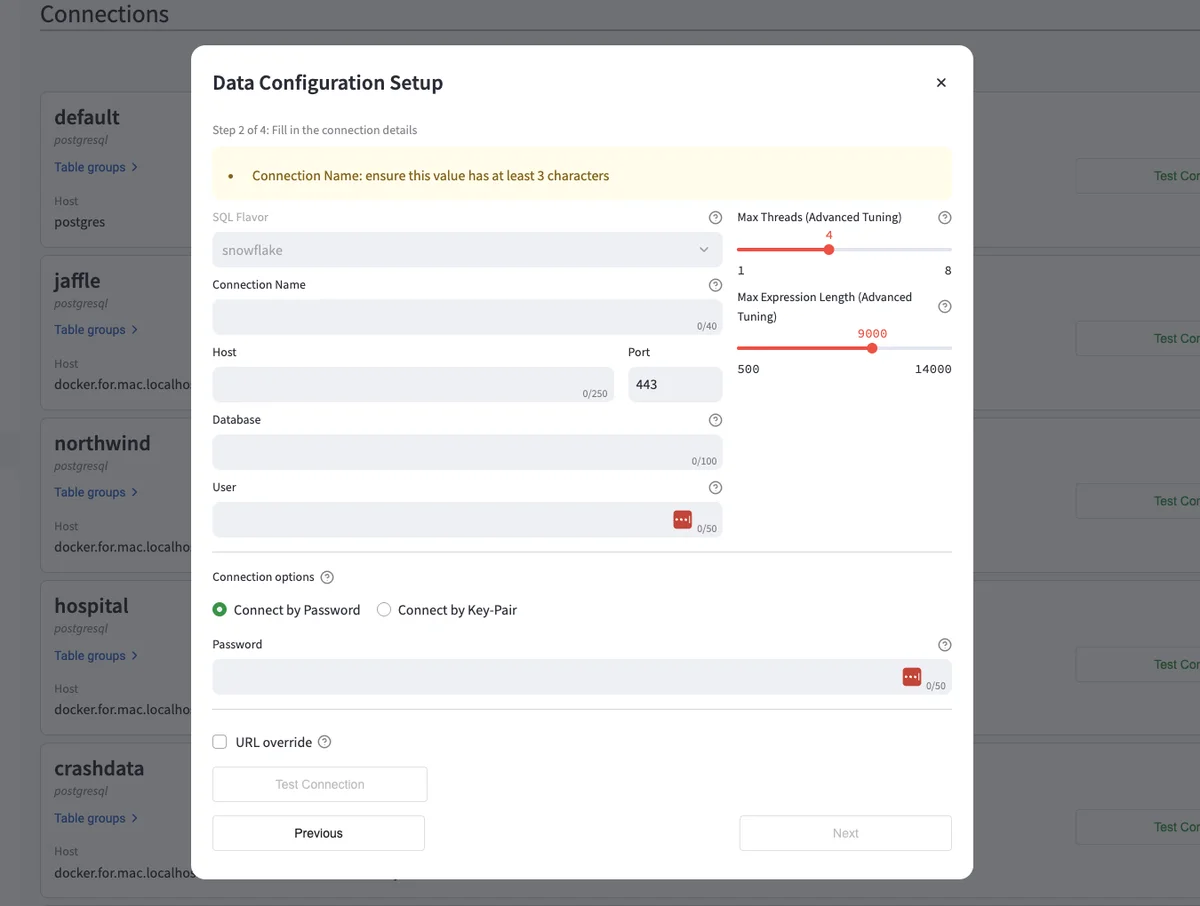
Task: Click help icon beside Database field
Action: tap(715, 420)
